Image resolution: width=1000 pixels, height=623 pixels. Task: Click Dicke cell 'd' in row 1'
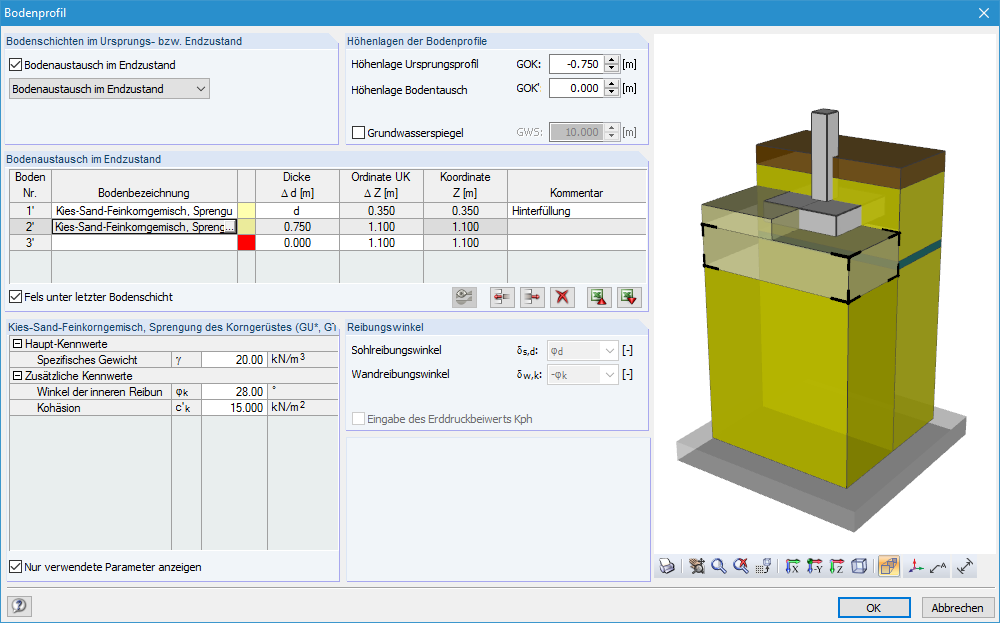[x=297, y=210]
